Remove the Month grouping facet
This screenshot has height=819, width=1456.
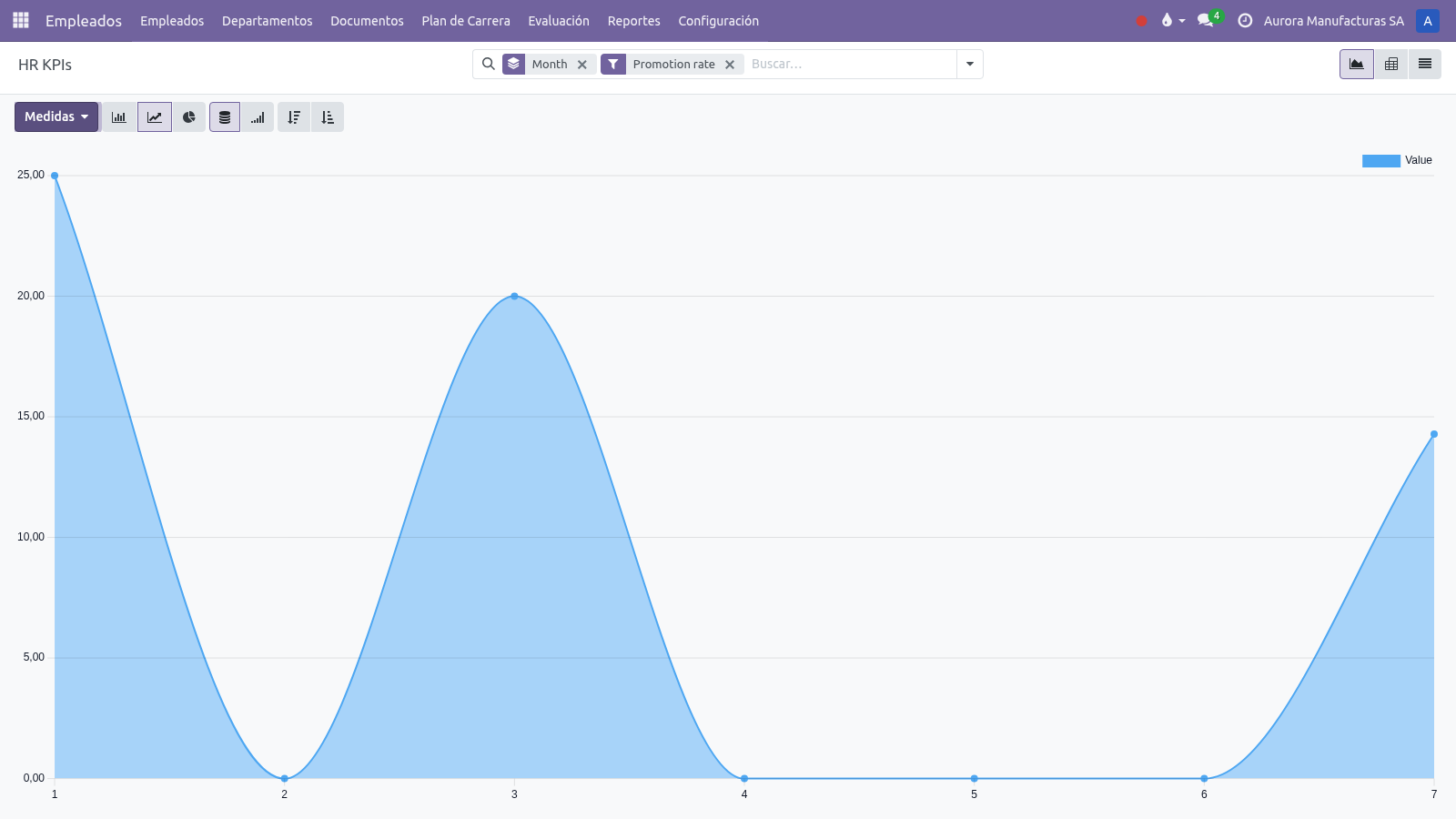click(582, 65)
